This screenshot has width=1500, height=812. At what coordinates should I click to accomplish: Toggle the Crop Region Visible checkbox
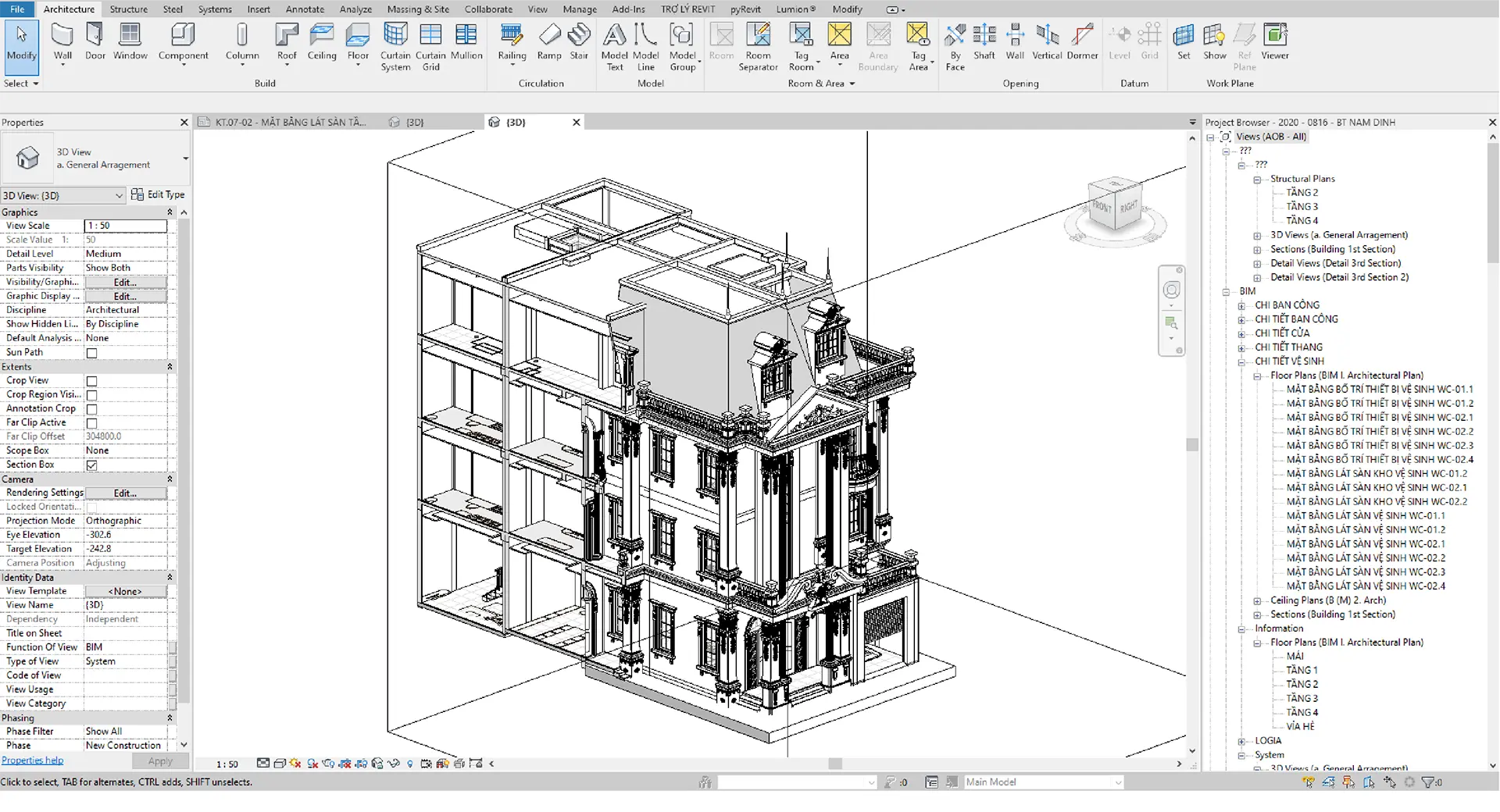coord(91,395)
